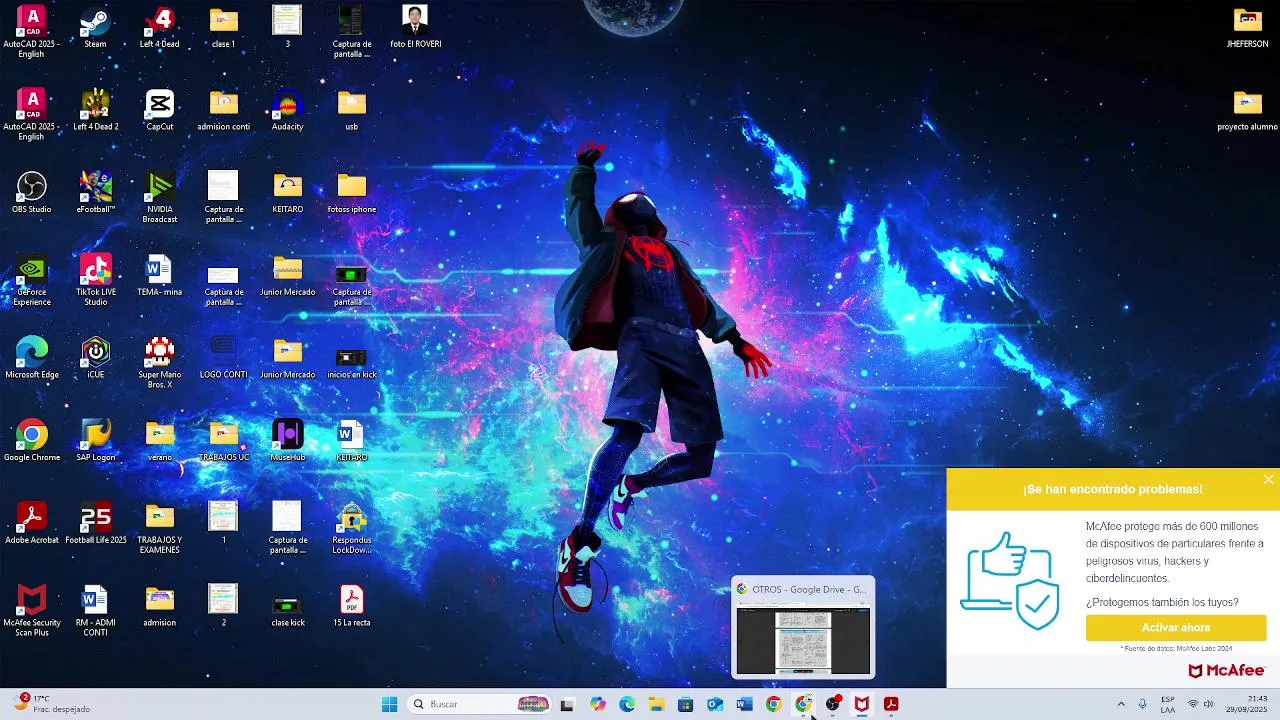Select the usb folder
The image size is (1280, 720).
tap(351, 110)
